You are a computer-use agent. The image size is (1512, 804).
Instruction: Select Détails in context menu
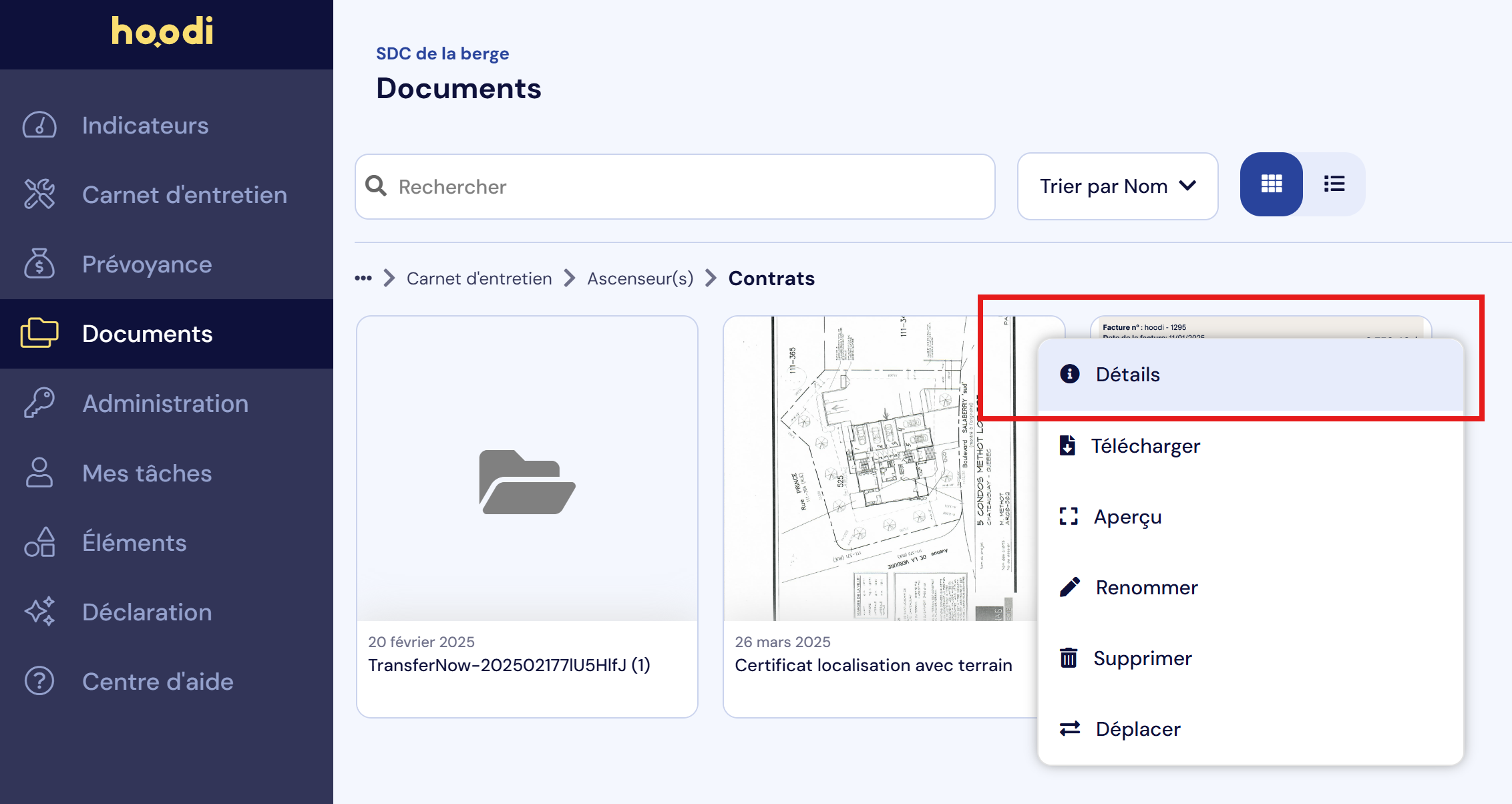1127,374
